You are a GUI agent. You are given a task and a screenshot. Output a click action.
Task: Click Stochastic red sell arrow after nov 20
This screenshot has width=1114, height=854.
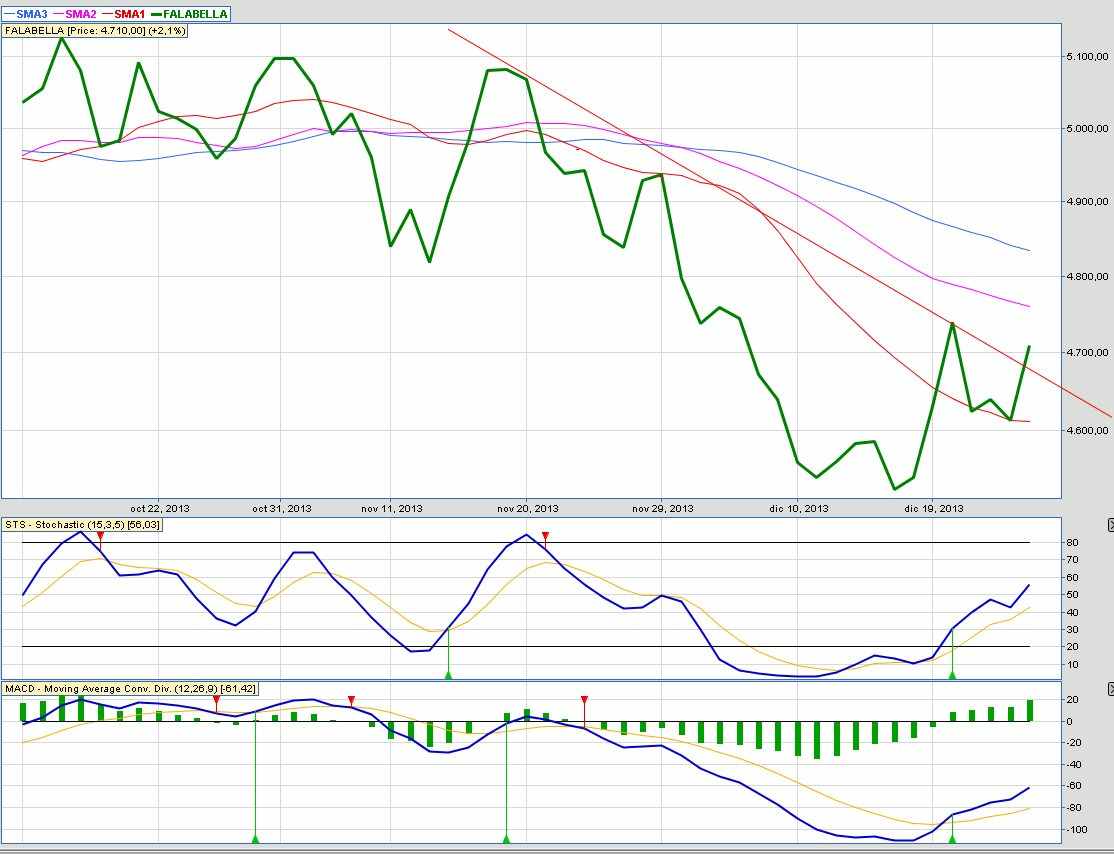point(545,537)
